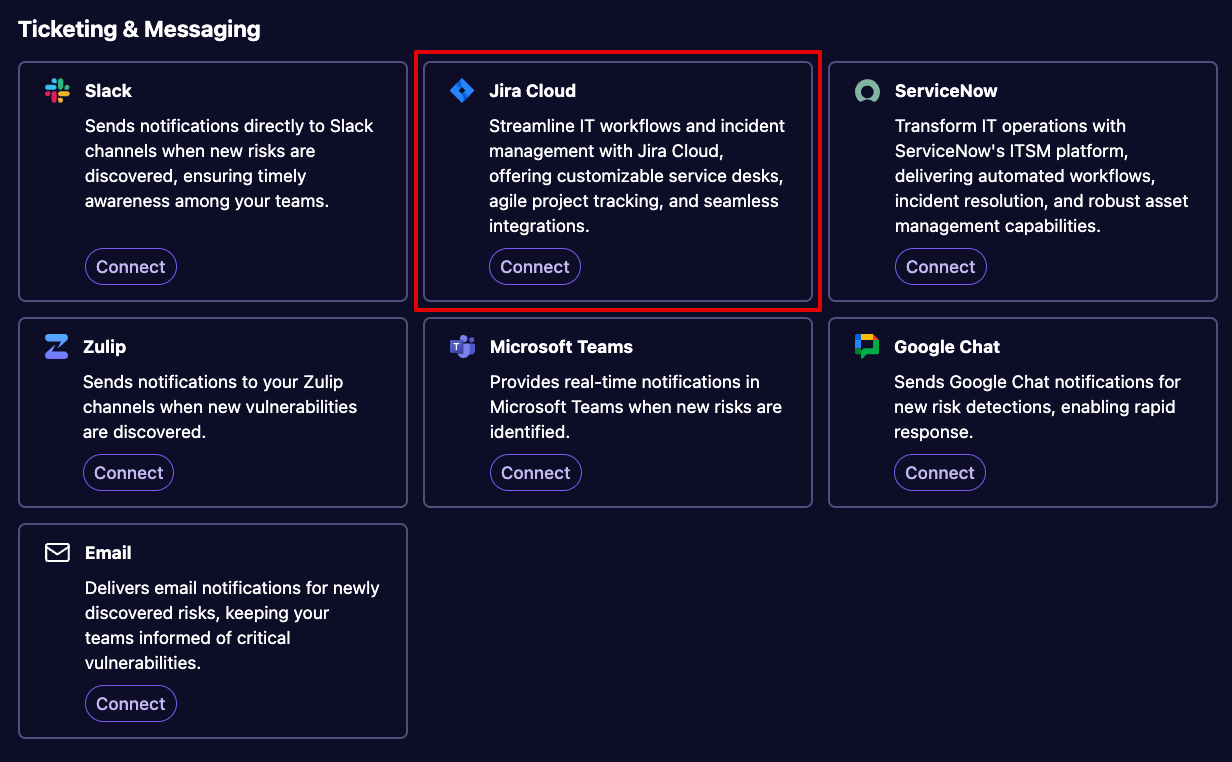Click the Jira Cloud diamond icon

pos(462,91)
